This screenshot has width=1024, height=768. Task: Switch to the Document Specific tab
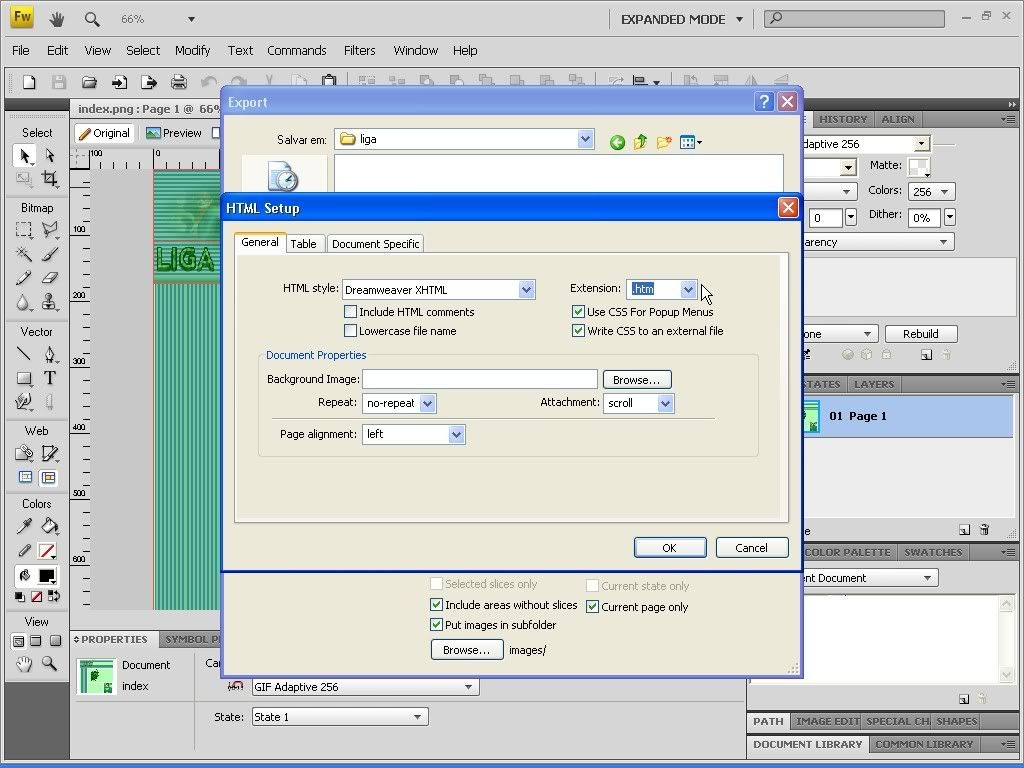pyautogui.click(x=376, y=244)
